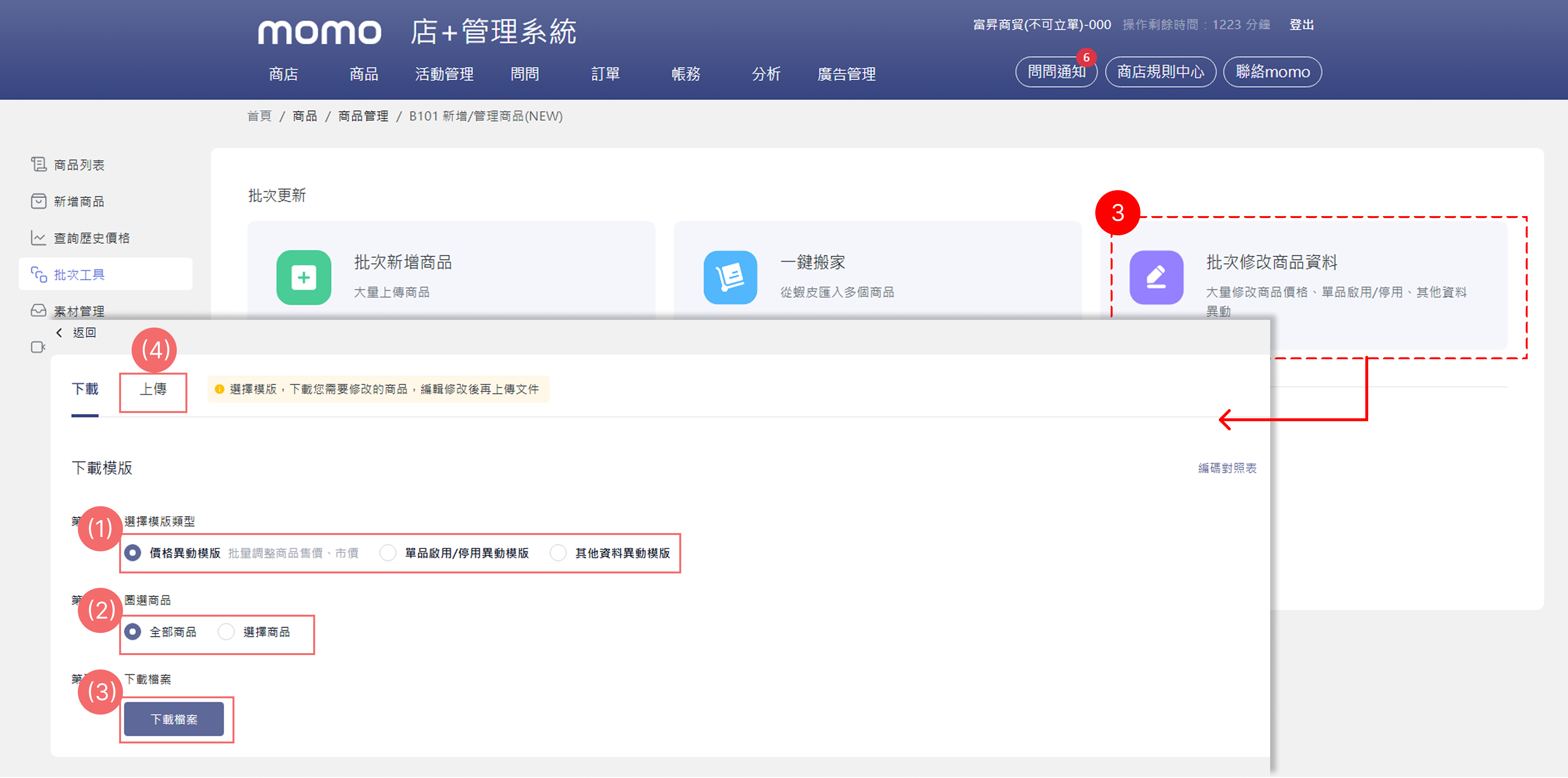The image size is (1568, 778).
Task: Select the 價格異動模版 radio button
Action: click(x=132, y=553)
